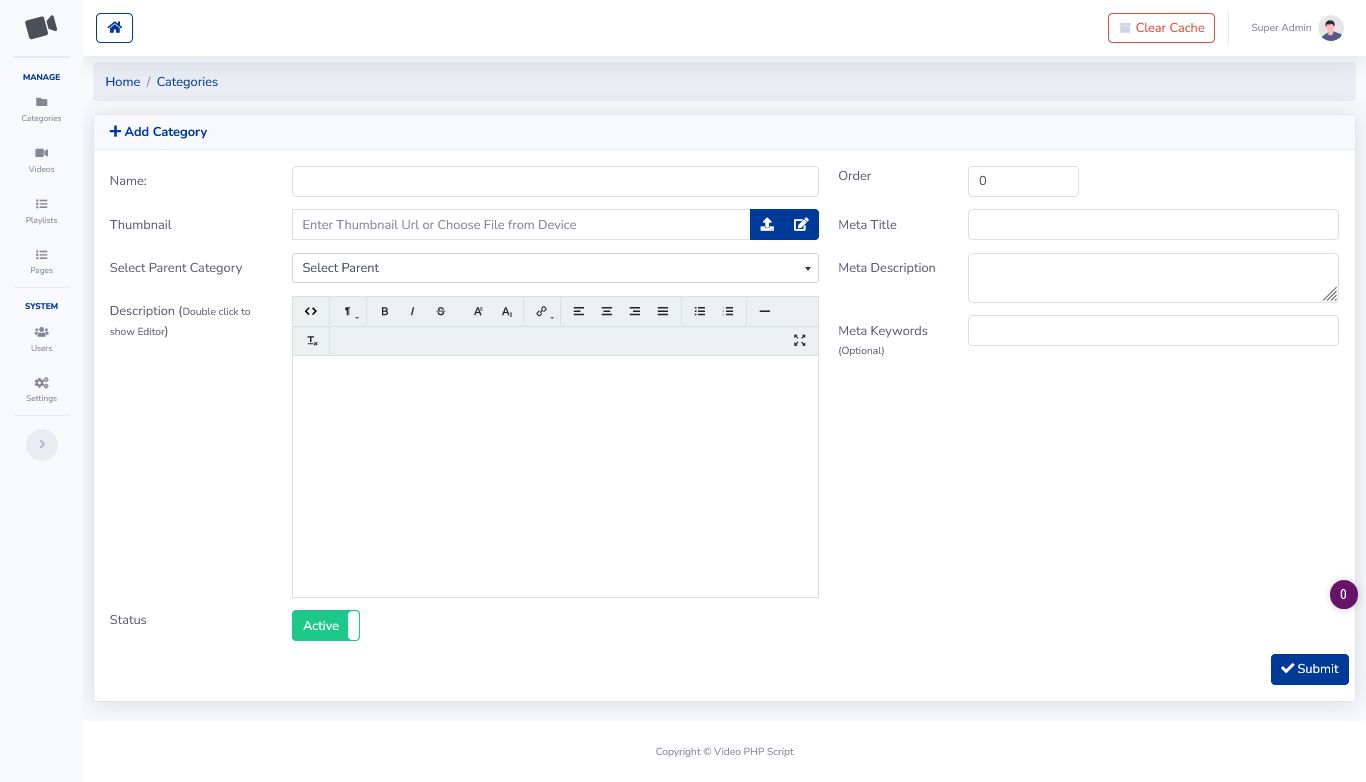Click the home icon button

[x=114, y=28]
